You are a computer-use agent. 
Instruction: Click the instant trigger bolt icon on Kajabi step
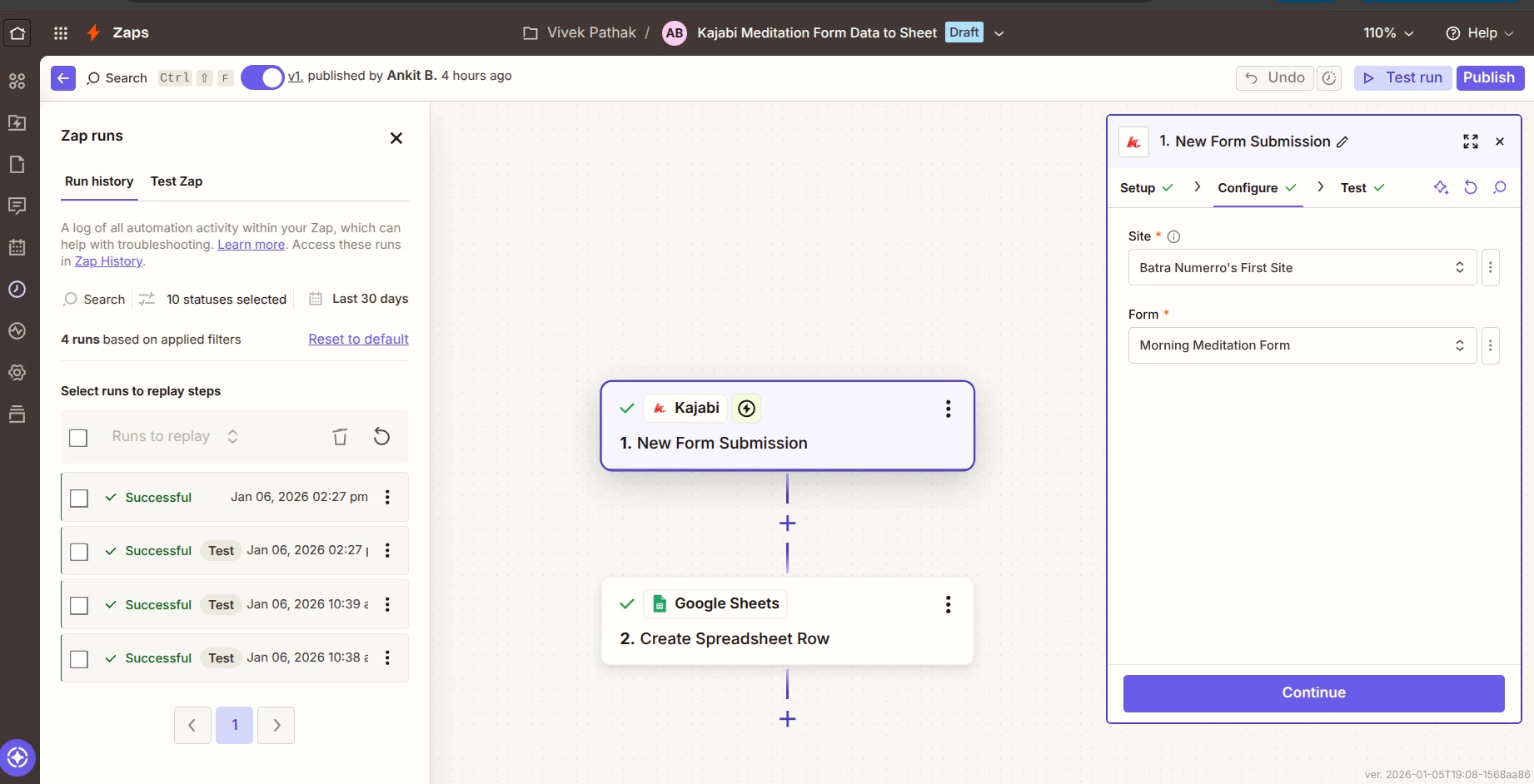coord(747,409)
